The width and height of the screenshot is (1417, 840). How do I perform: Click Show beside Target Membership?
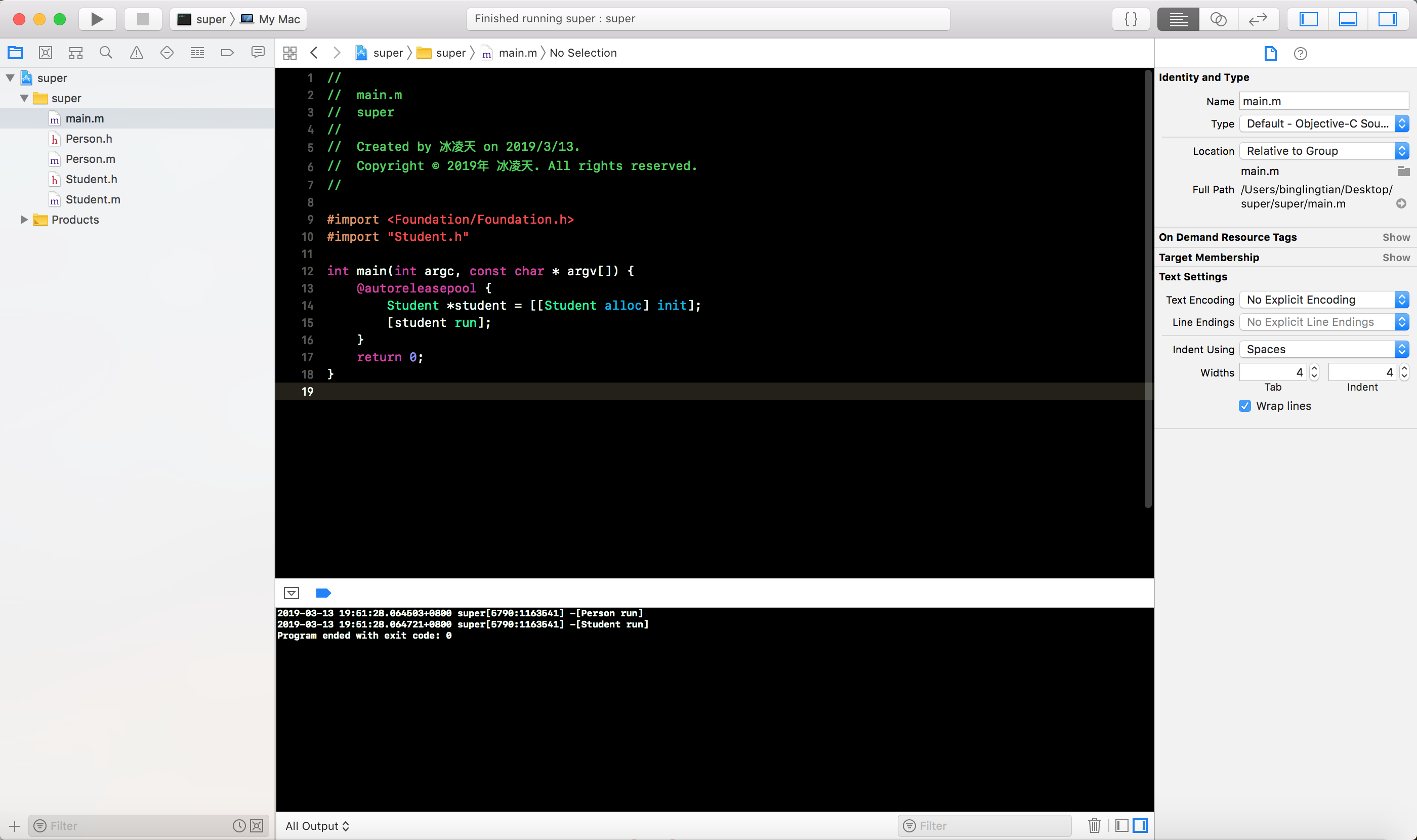click(x=1395, y=258)
